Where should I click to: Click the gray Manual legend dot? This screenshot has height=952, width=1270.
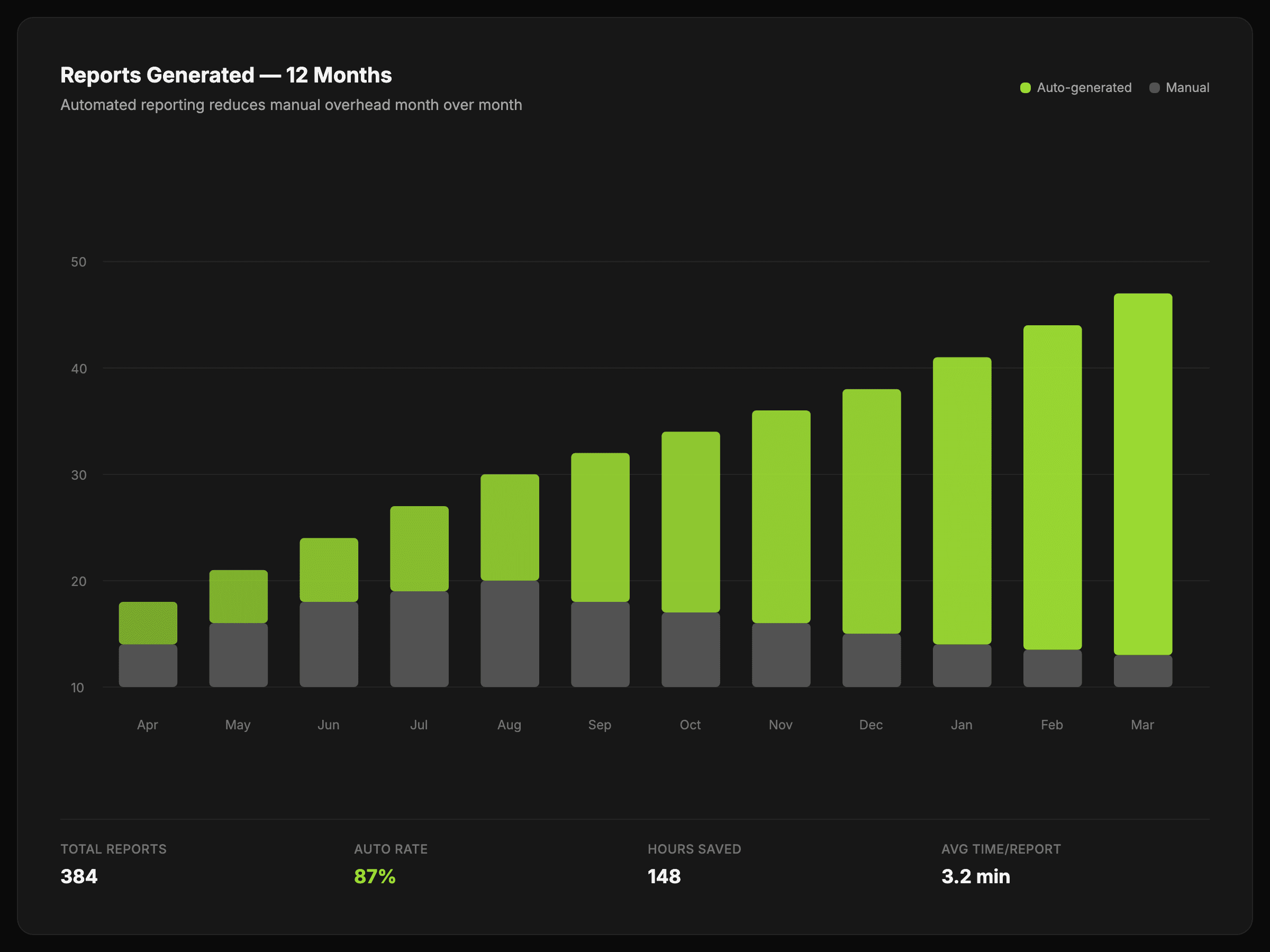[1155, 88]
